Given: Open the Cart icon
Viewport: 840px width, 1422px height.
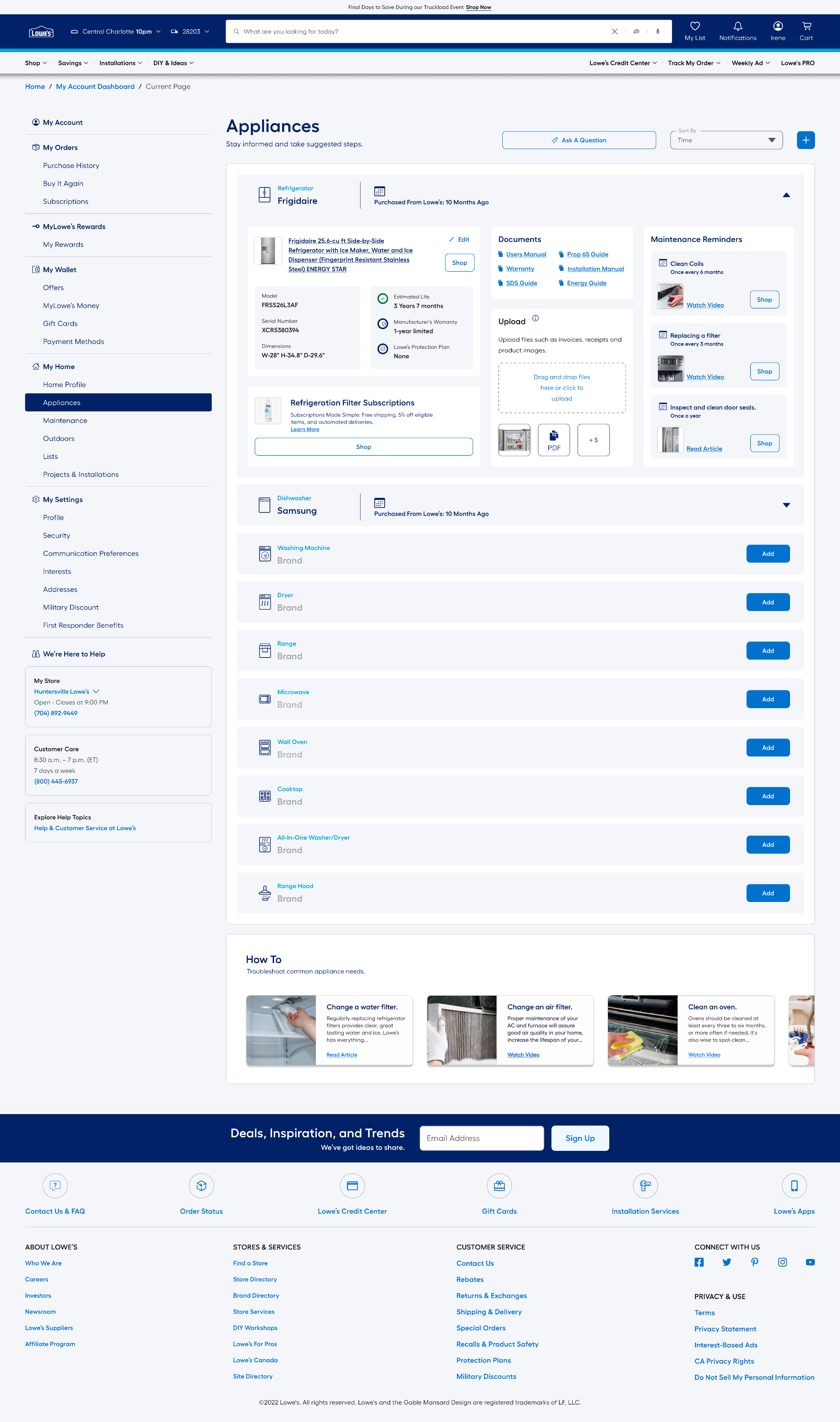Looking at the screenshot, I should [x=806, y=26].
